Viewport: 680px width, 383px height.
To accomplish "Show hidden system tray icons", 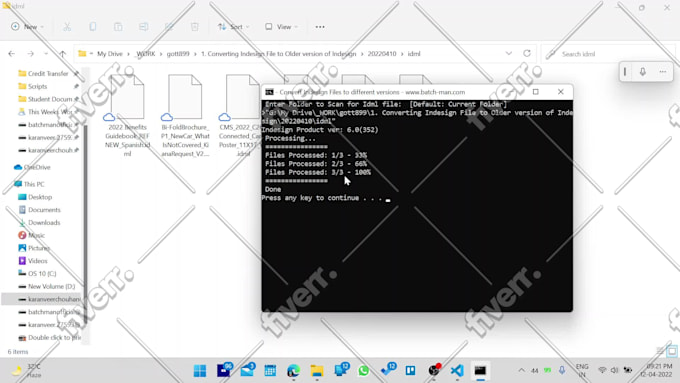I will click(521, 370).
